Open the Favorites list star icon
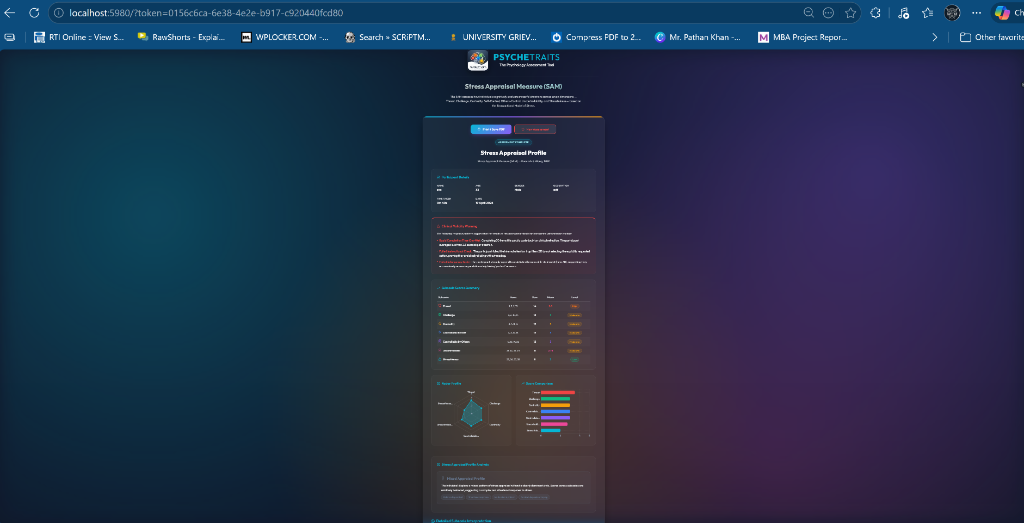The image size is (1024, 523). click(927, 12)
